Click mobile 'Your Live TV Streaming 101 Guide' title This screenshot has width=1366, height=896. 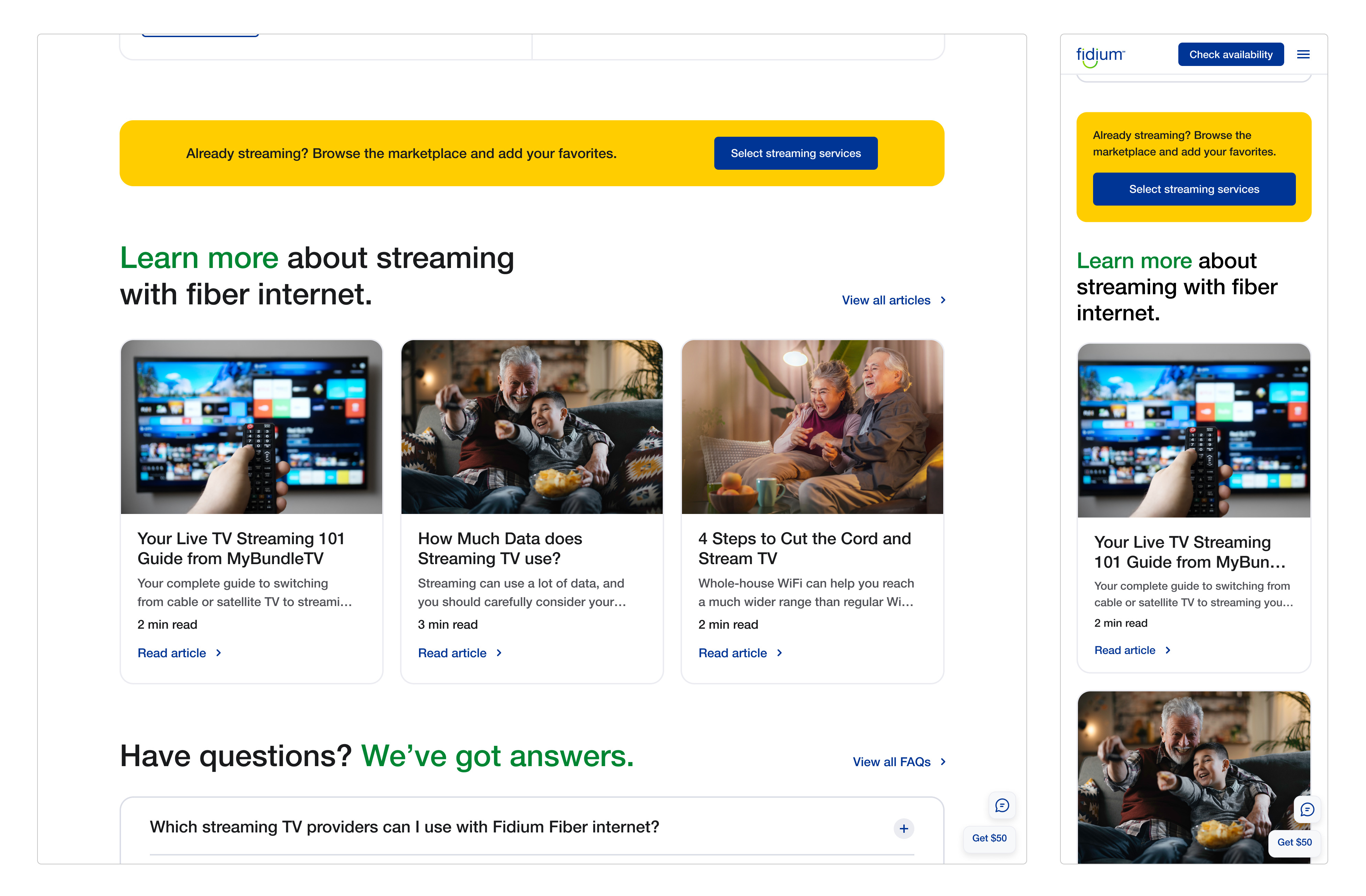(1189, 552)
